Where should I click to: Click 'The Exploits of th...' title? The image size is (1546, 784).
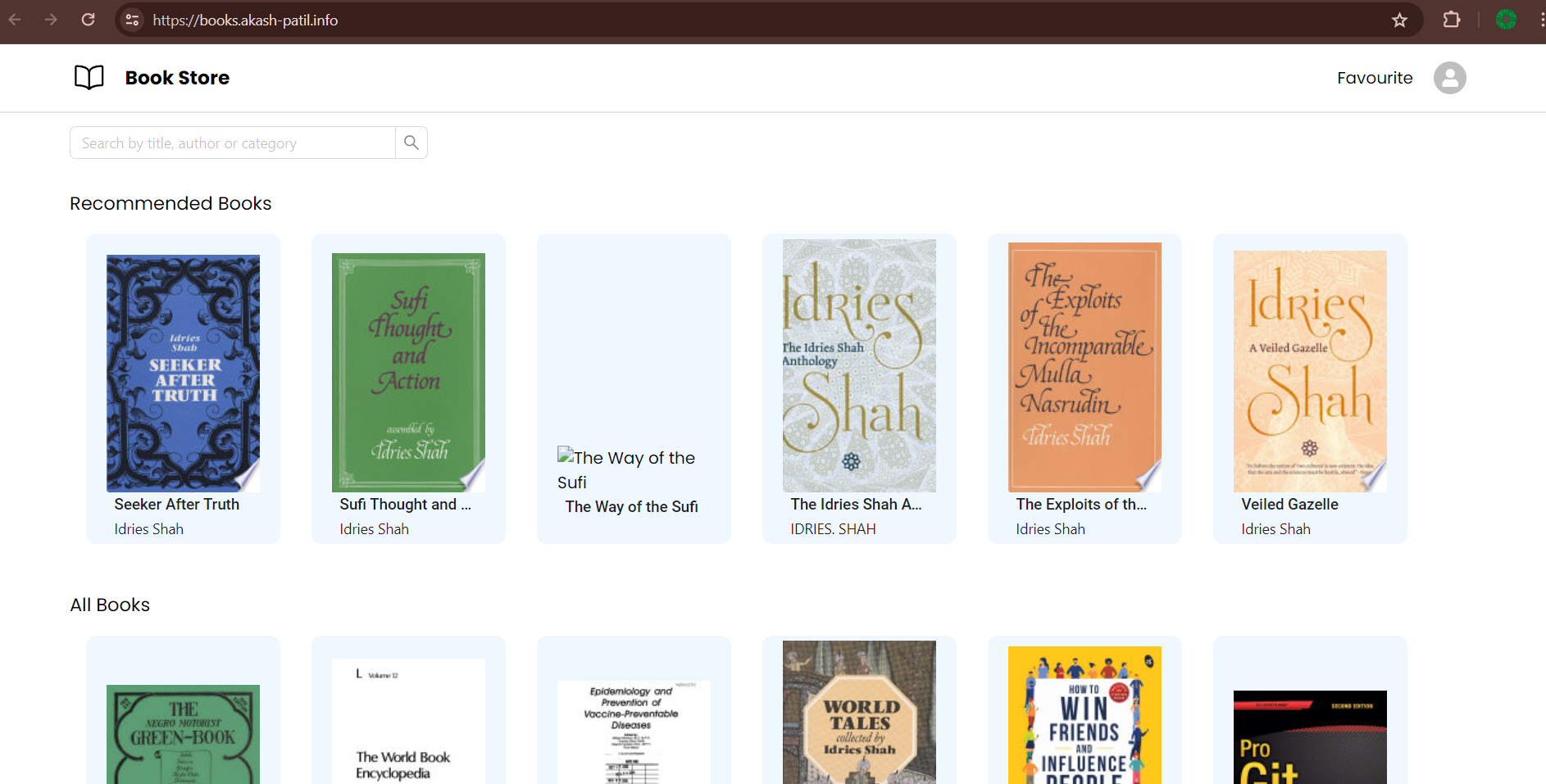tap(1082, 505)
